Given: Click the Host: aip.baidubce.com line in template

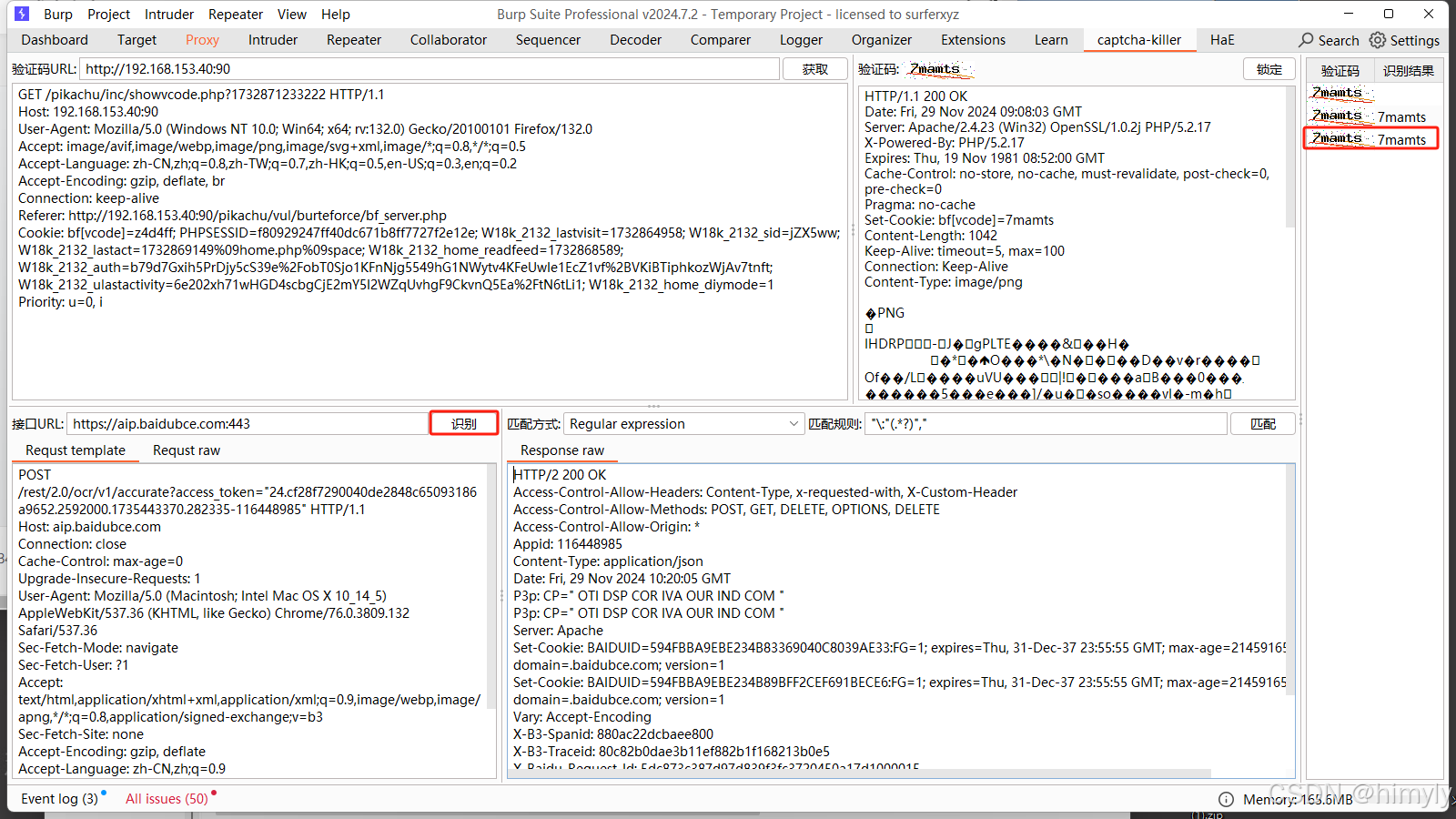Looking at the screenshot, I should pyautogui.click(x=89, y=527).
